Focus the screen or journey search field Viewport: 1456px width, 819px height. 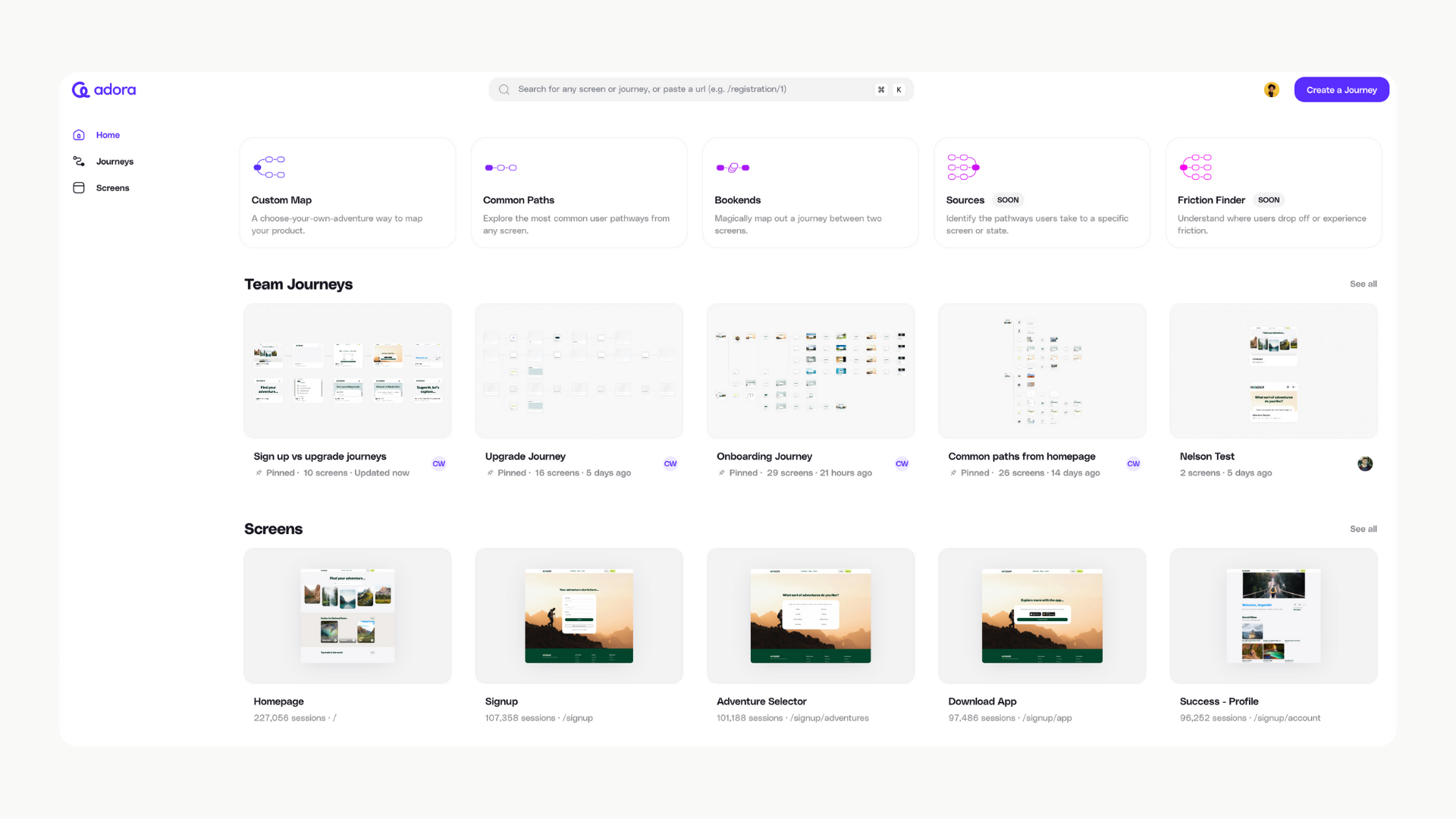point(701,89)
